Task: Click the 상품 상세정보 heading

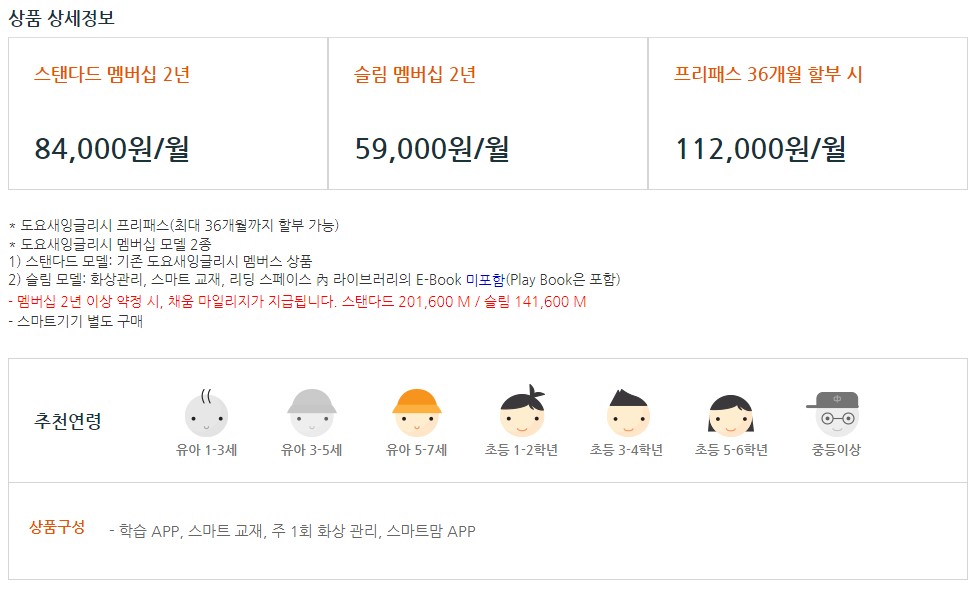Action: pos(62,17)
